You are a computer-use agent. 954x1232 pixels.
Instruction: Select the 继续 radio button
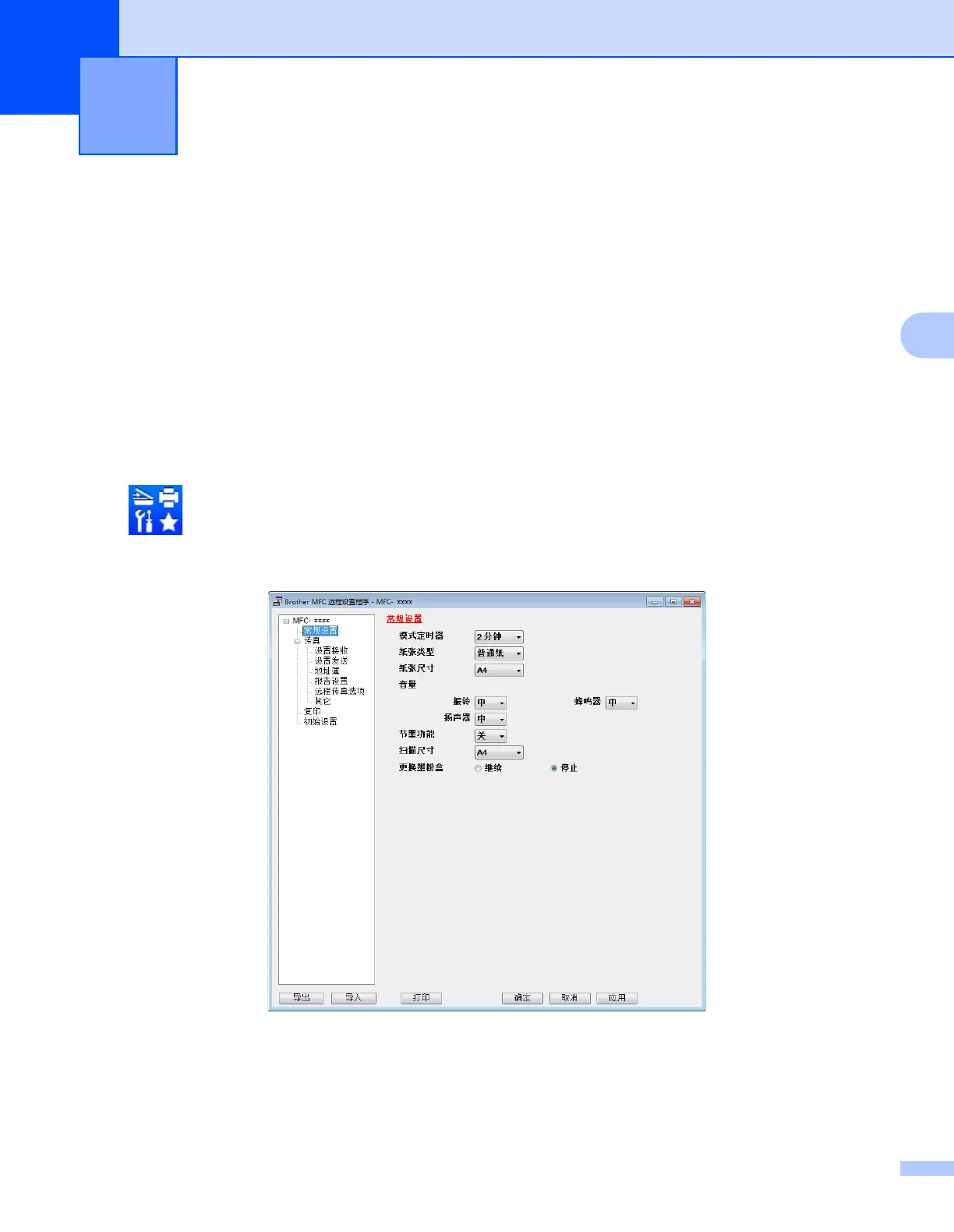pyautogui.click(x=479, y=769)
